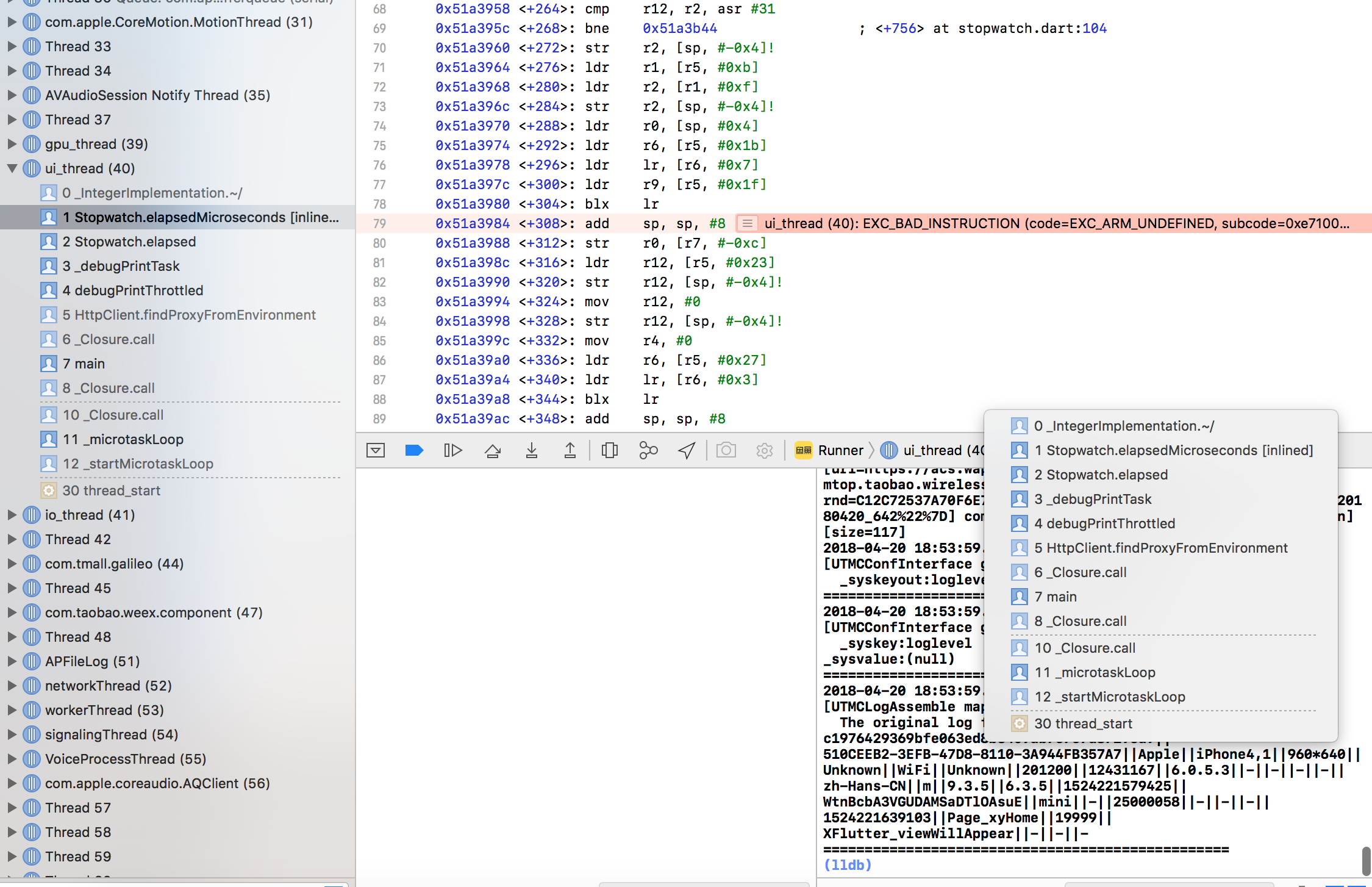Open the debug area settings gear

[x=764, y=450]
